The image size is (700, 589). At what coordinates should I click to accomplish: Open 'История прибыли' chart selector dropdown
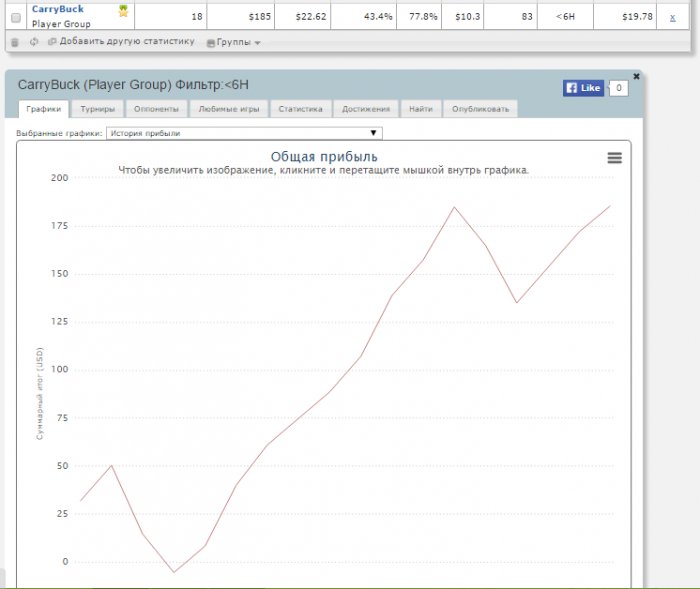click(x=244, y=132)
